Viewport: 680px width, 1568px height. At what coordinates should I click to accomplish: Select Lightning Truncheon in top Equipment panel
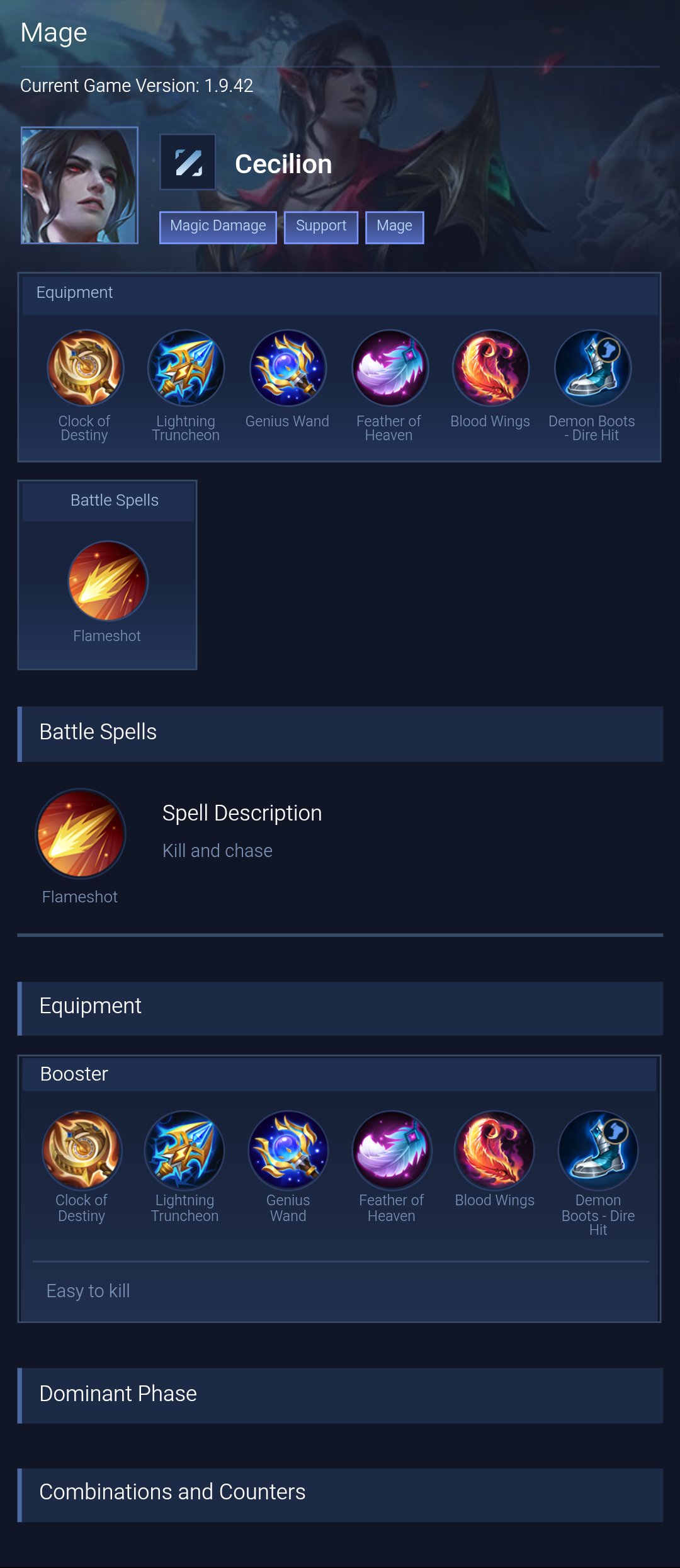click(x=186, y=368)
